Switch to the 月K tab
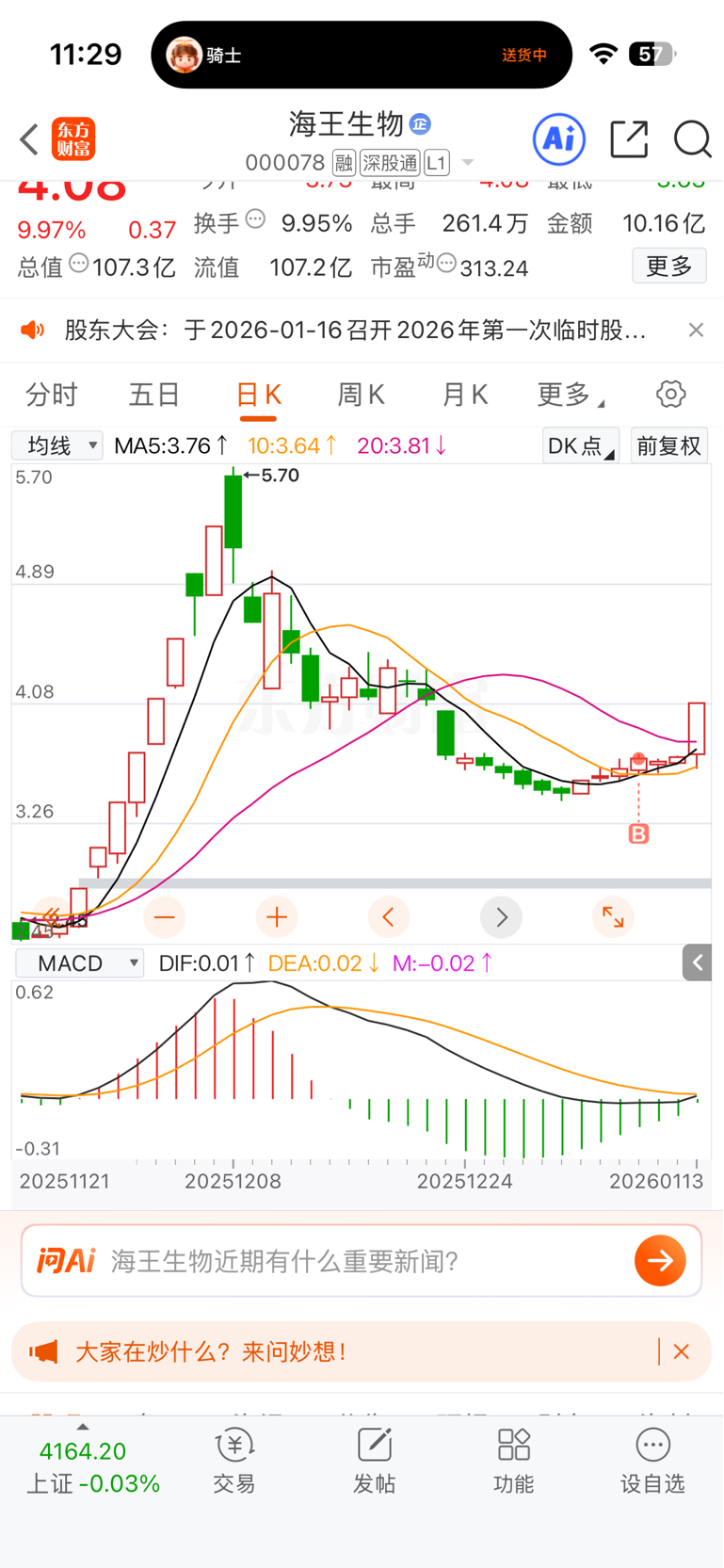 pyautogui.click(x=464, y=395)
